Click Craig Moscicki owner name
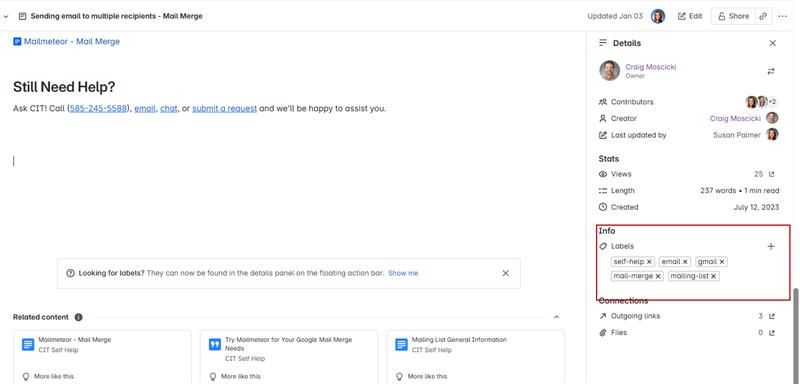Viewport: 800px width, 384px height. [x=651, y=67]
